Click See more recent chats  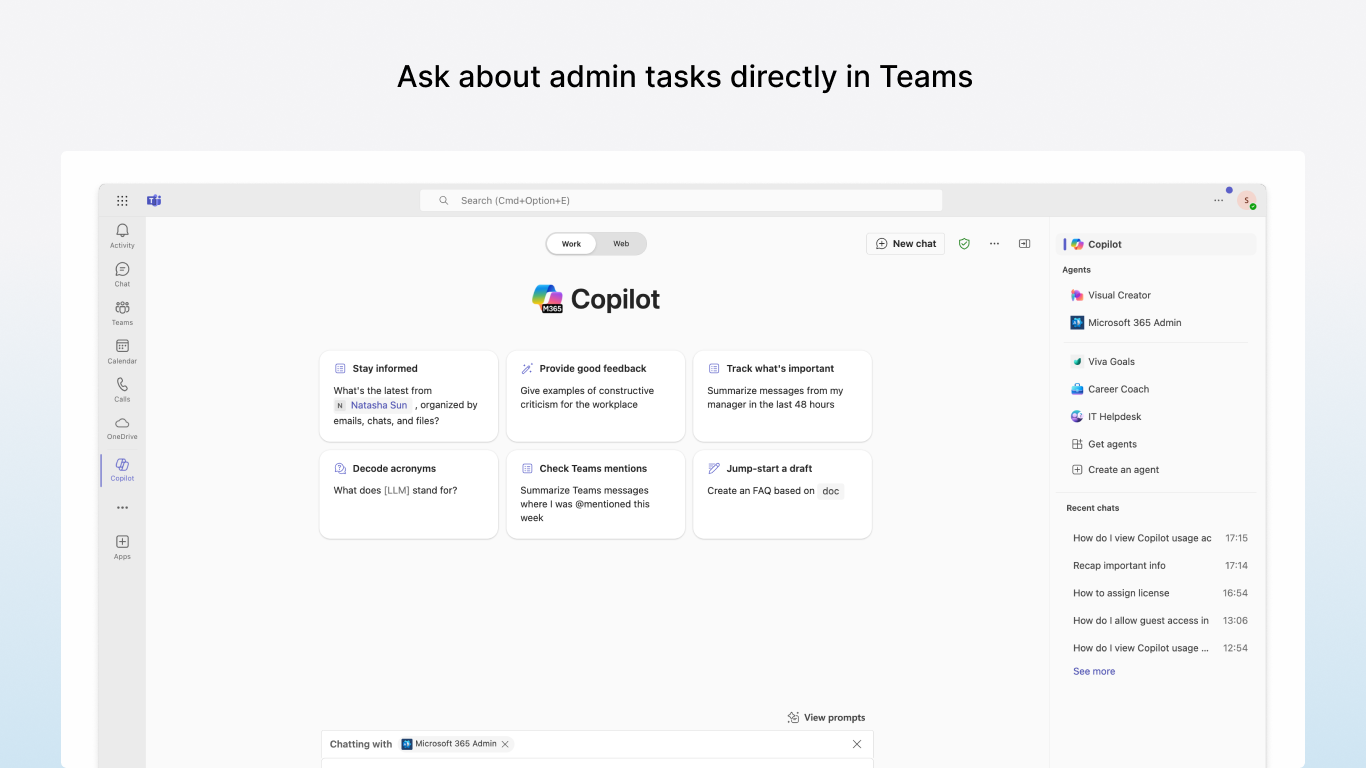click(1094, 672)
